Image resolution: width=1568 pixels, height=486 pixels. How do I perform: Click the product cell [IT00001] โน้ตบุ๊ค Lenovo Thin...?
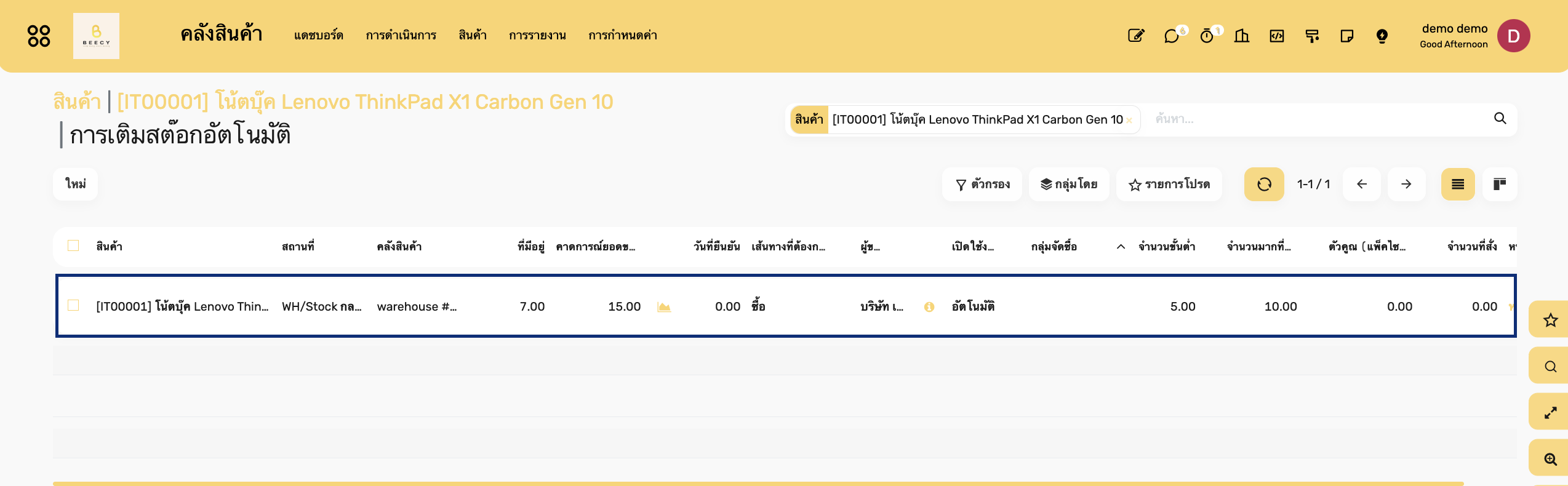click(182, 306)
